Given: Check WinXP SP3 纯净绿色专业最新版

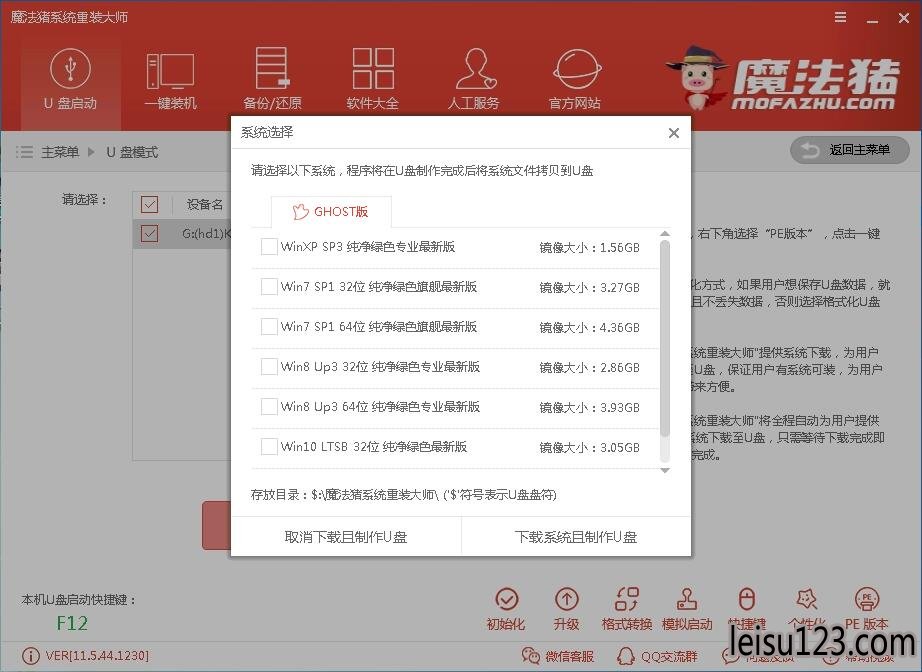Looking at the screenshot, I should coord(269,247).
